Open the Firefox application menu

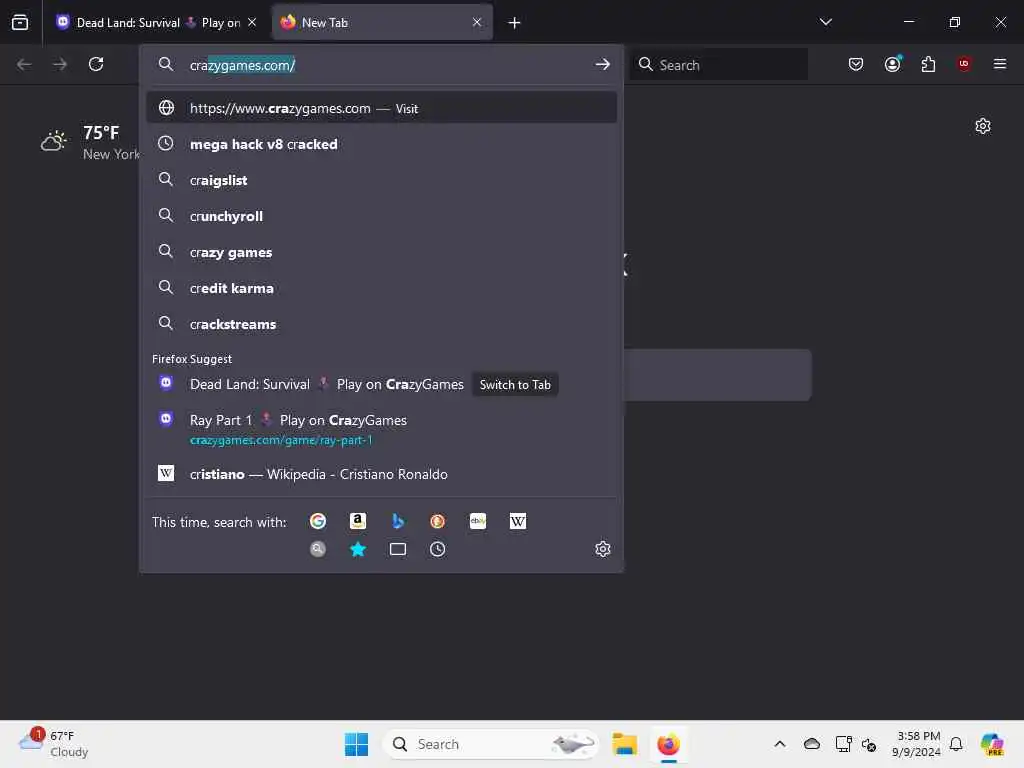[1000, 64]
